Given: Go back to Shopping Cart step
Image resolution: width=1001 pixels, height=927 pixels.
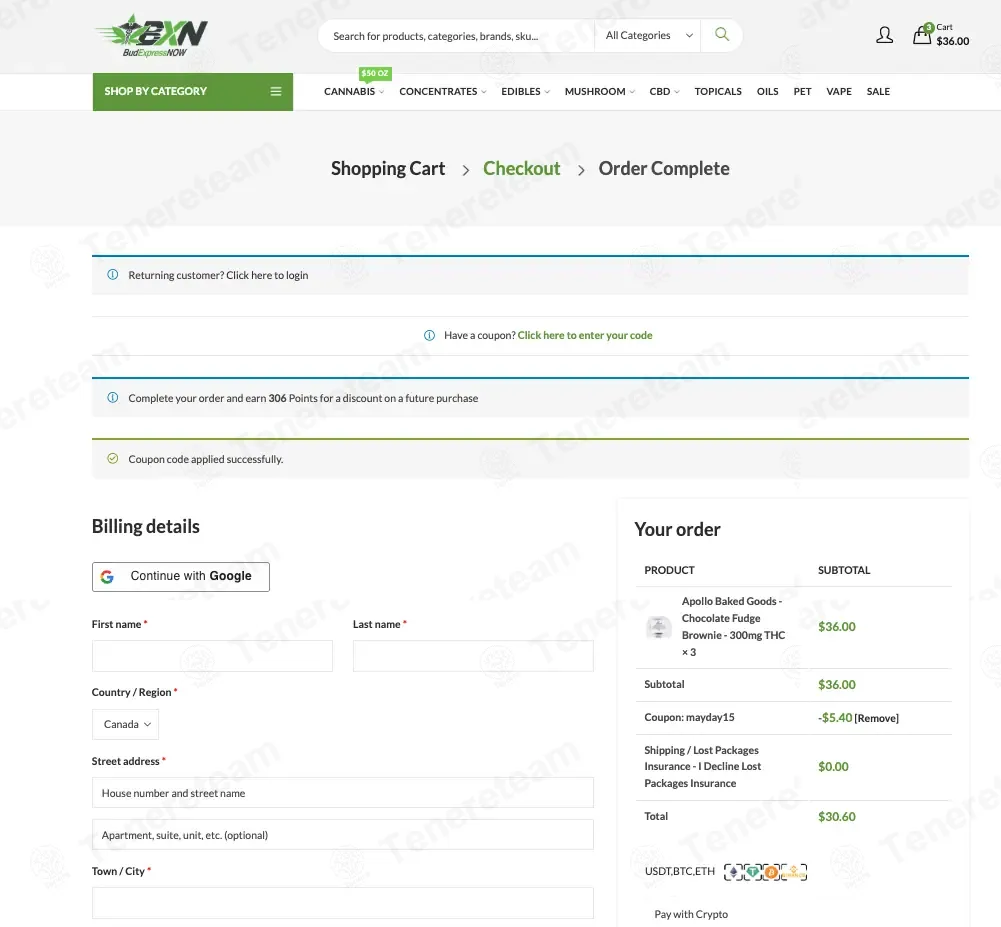Looking at the screenshot, I should [x=388, y=169].
